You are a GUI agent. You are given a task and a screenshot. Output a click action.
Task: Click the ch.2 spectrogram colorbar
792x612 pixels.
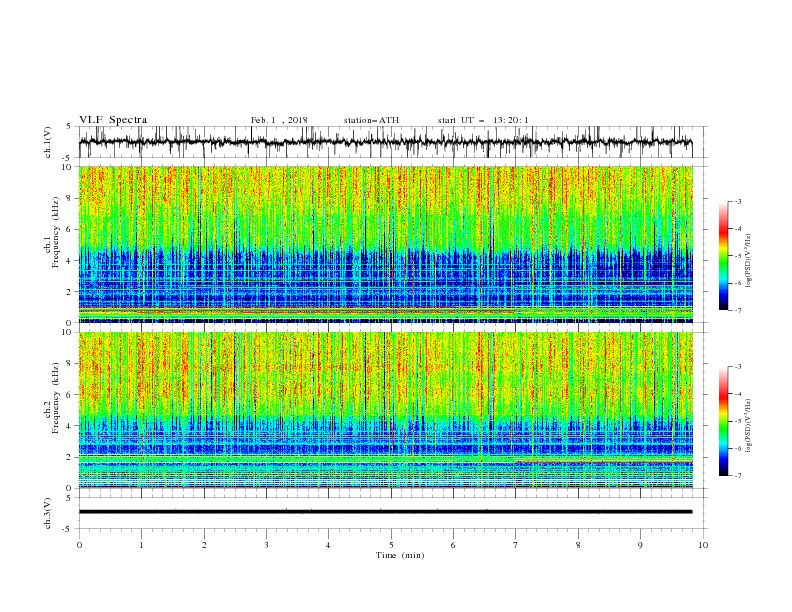(723, 421)
